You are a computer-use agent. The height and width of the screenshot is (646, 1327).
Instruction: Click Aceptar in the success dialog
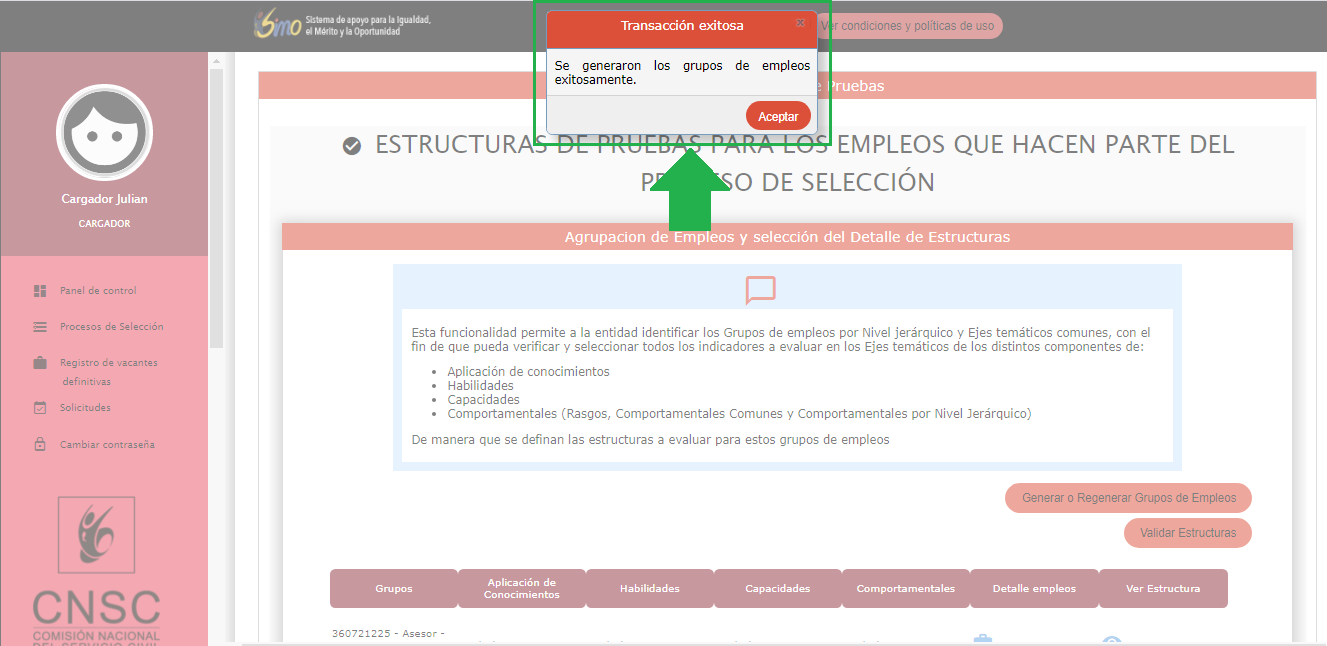coord(778,116)
